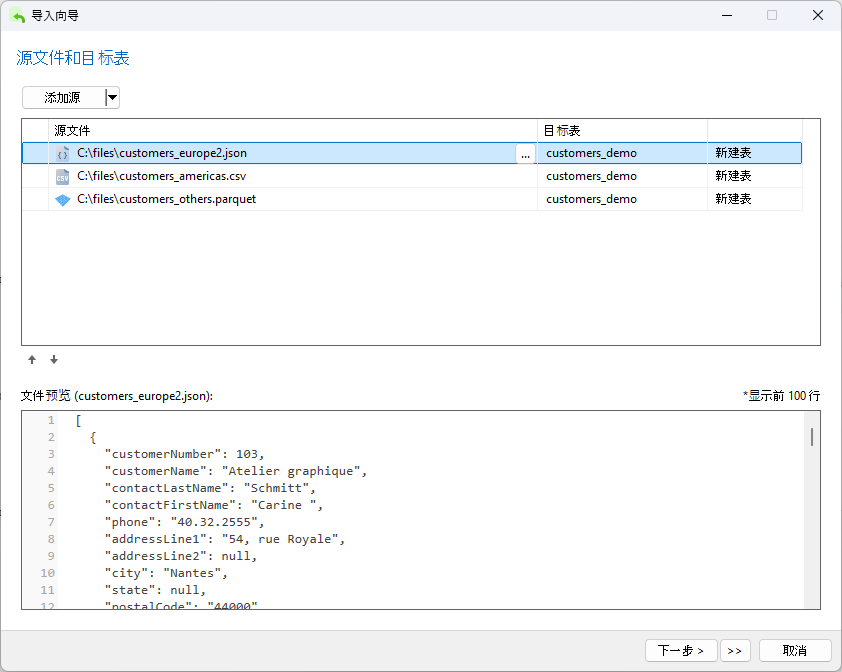Click the "addressLine1": "54, rue Royale" preview line
This screenshot has width=842, height=672.
click(224, 539)
